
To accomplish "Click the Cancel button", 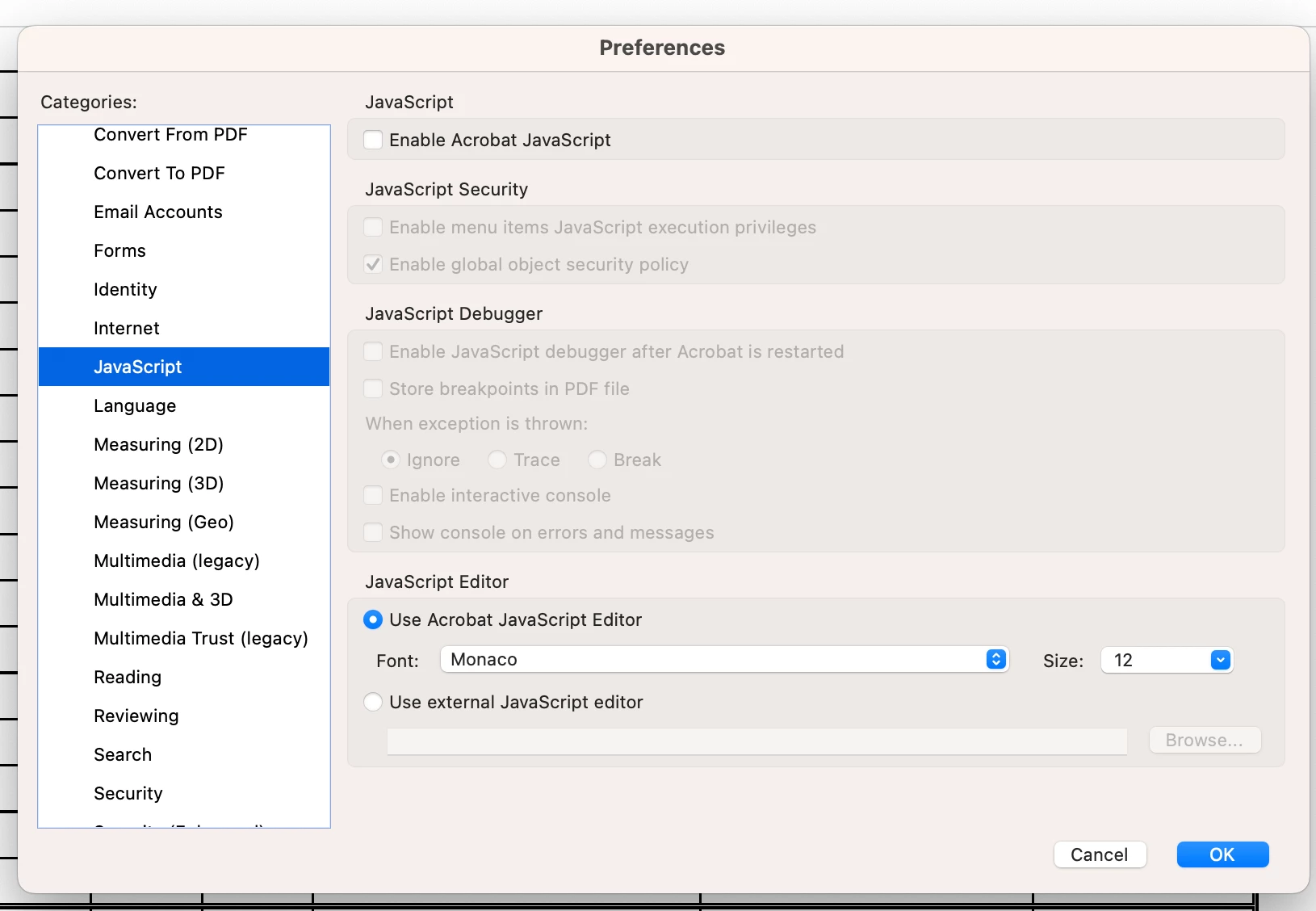I will (1100, 854).
